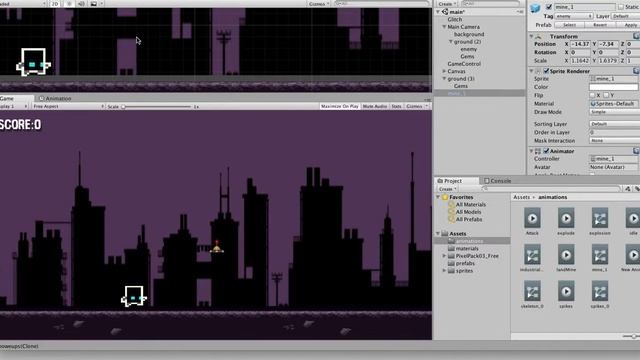Enable or disable Sprite Renderer checkbox
Screen dimensions: 640x360
(546, 71)
